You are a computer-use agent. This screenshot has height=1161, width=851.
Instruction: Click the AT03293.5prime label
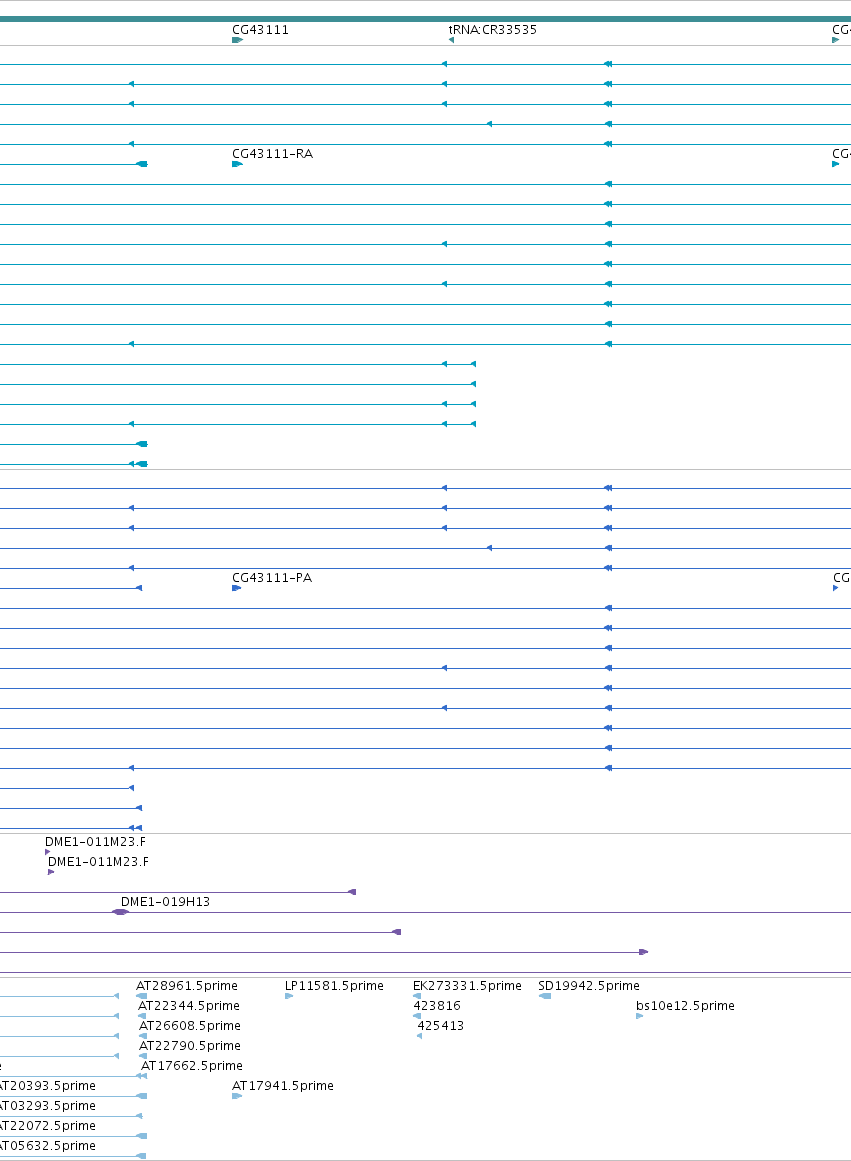pos(47,1106)
